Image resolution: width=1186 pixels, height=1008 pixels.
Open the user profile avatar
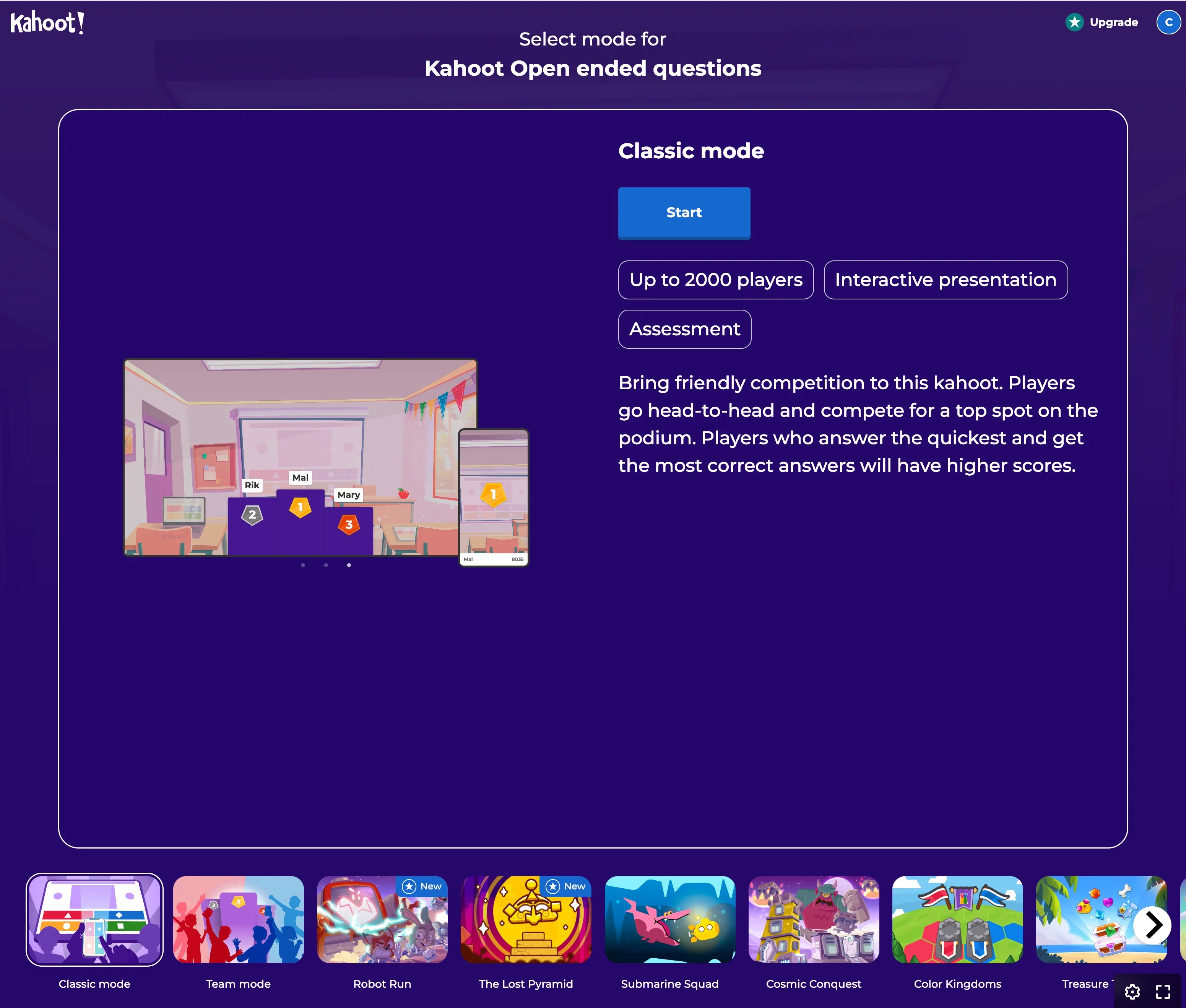point(1168,22)
